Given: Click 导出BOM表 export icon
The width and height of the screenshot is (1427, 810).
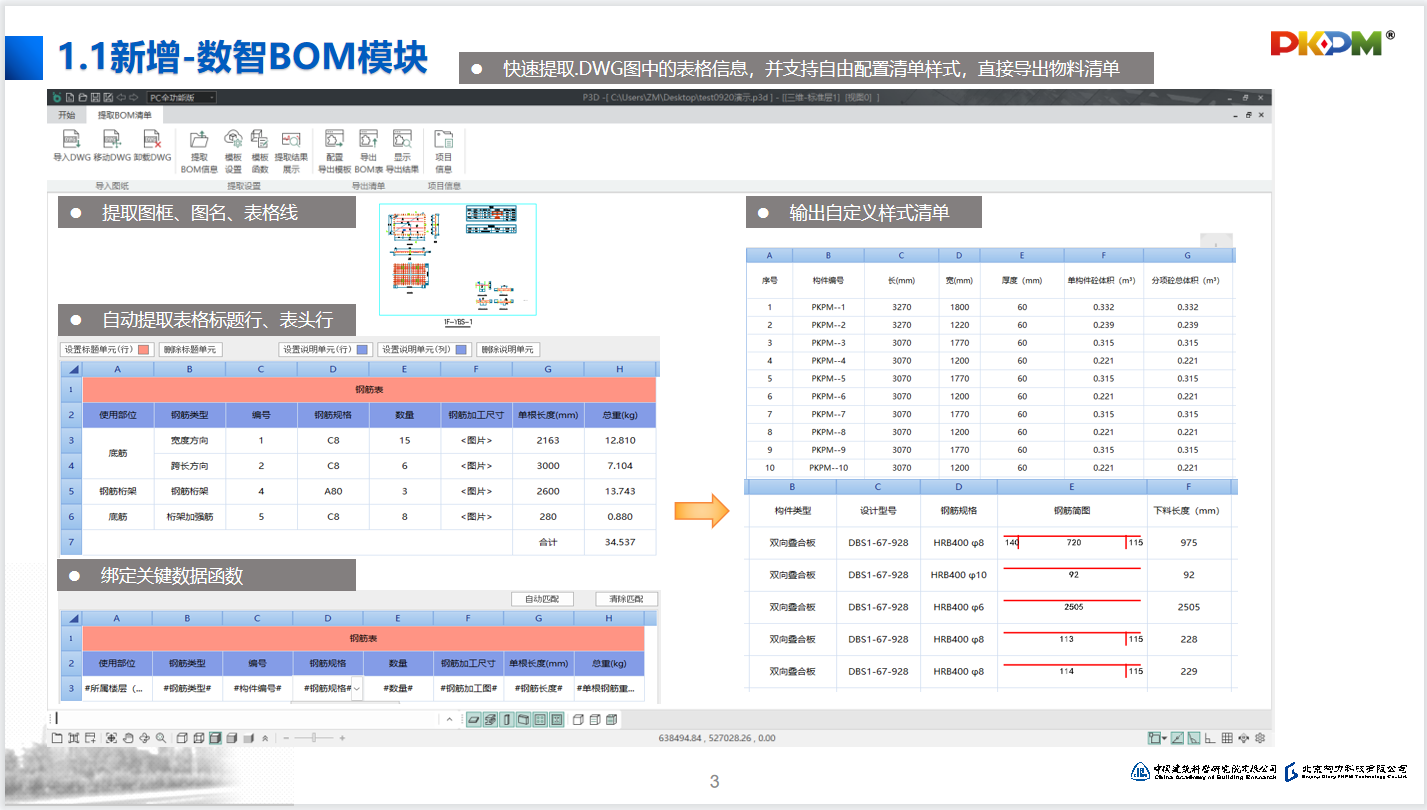Looking at the screenshot, I should [x=368, y=150].
